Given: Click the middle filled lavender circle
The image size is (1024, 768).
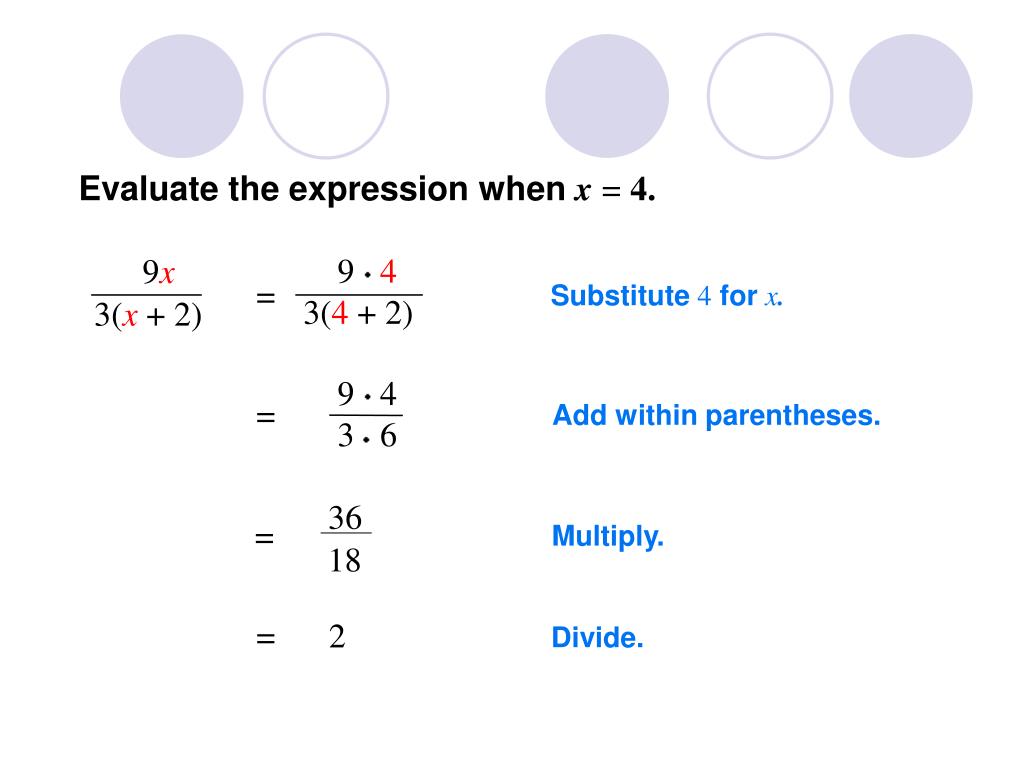Looking at the screenshot, I should 607,96.
